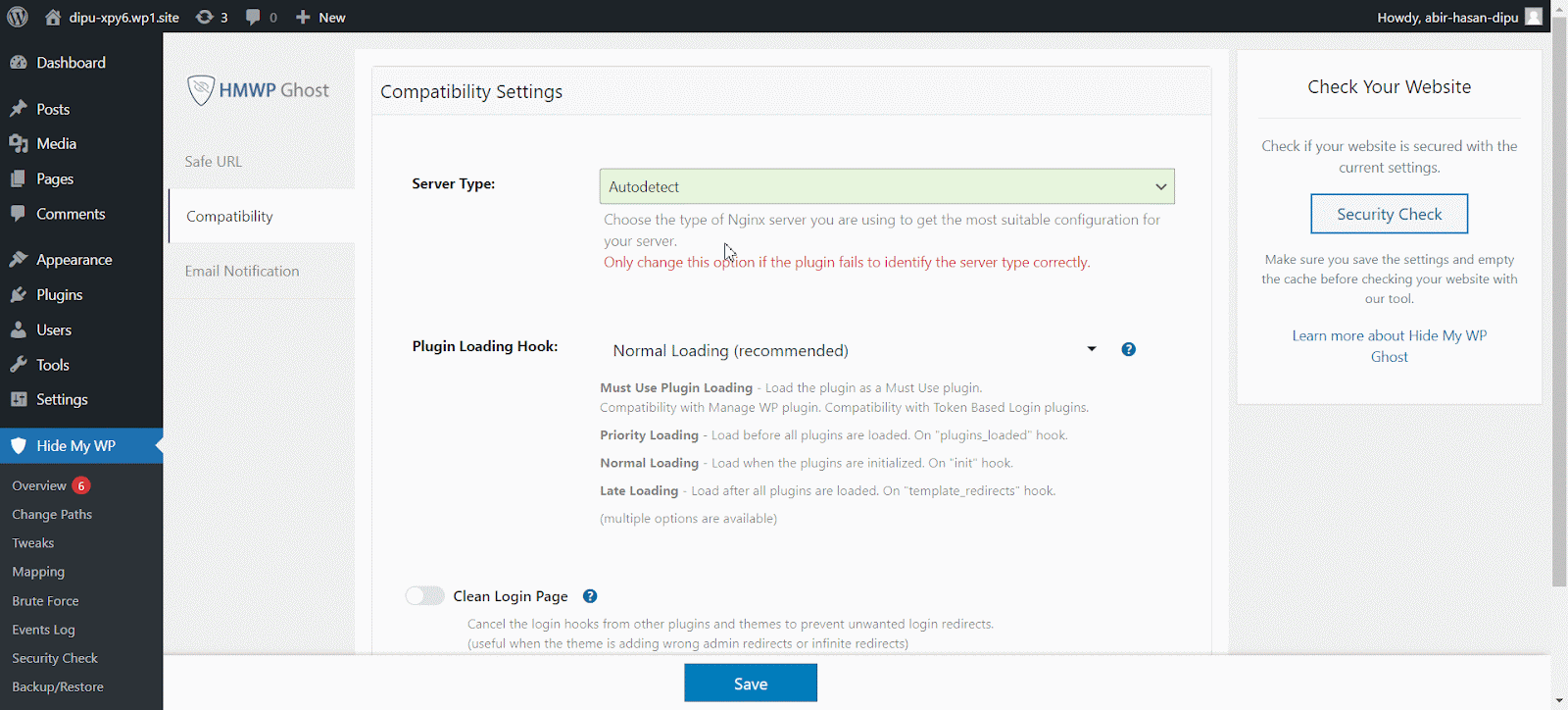Image resolution: width=1568 pixels, height=710 pixels.
Task: Click the Users person icon
Action: pos(19,330)
